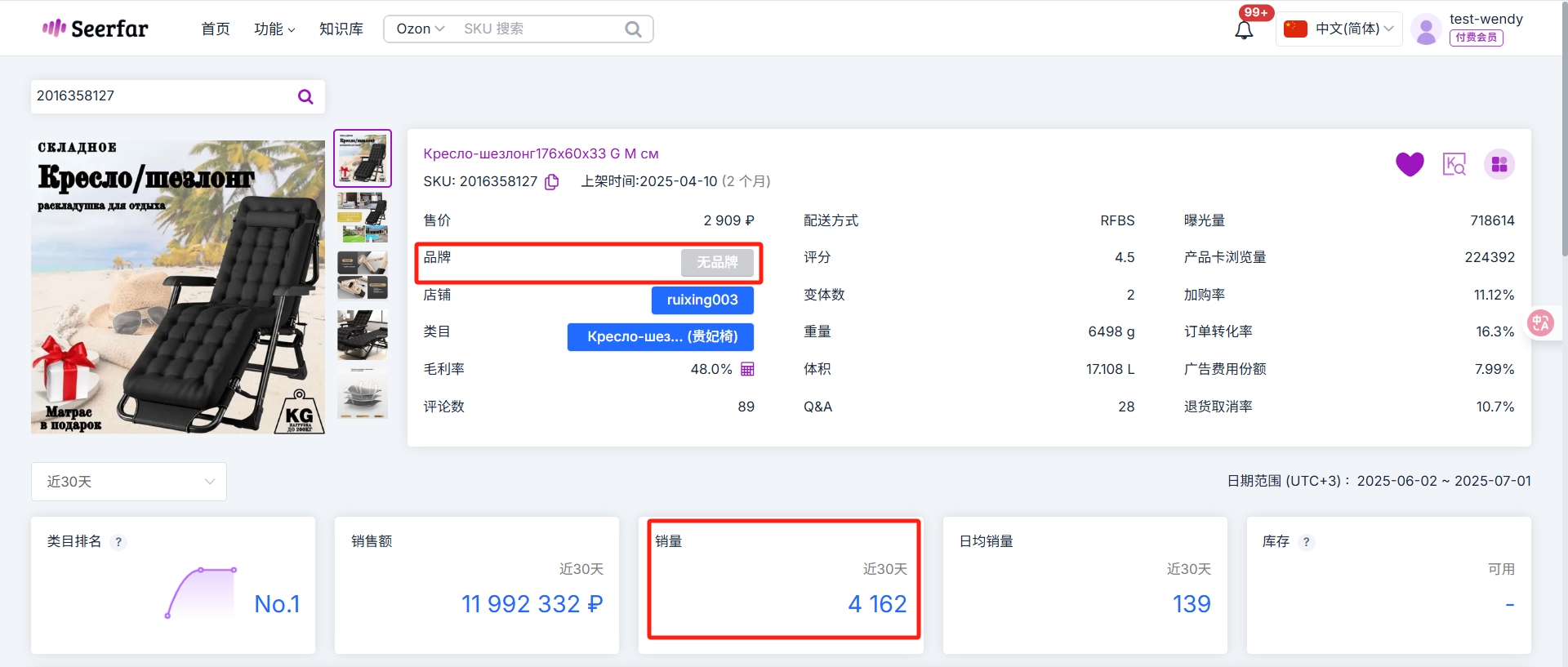Go to 首页 menu item
Screen dimensions: 1568x667
point(216,29)
